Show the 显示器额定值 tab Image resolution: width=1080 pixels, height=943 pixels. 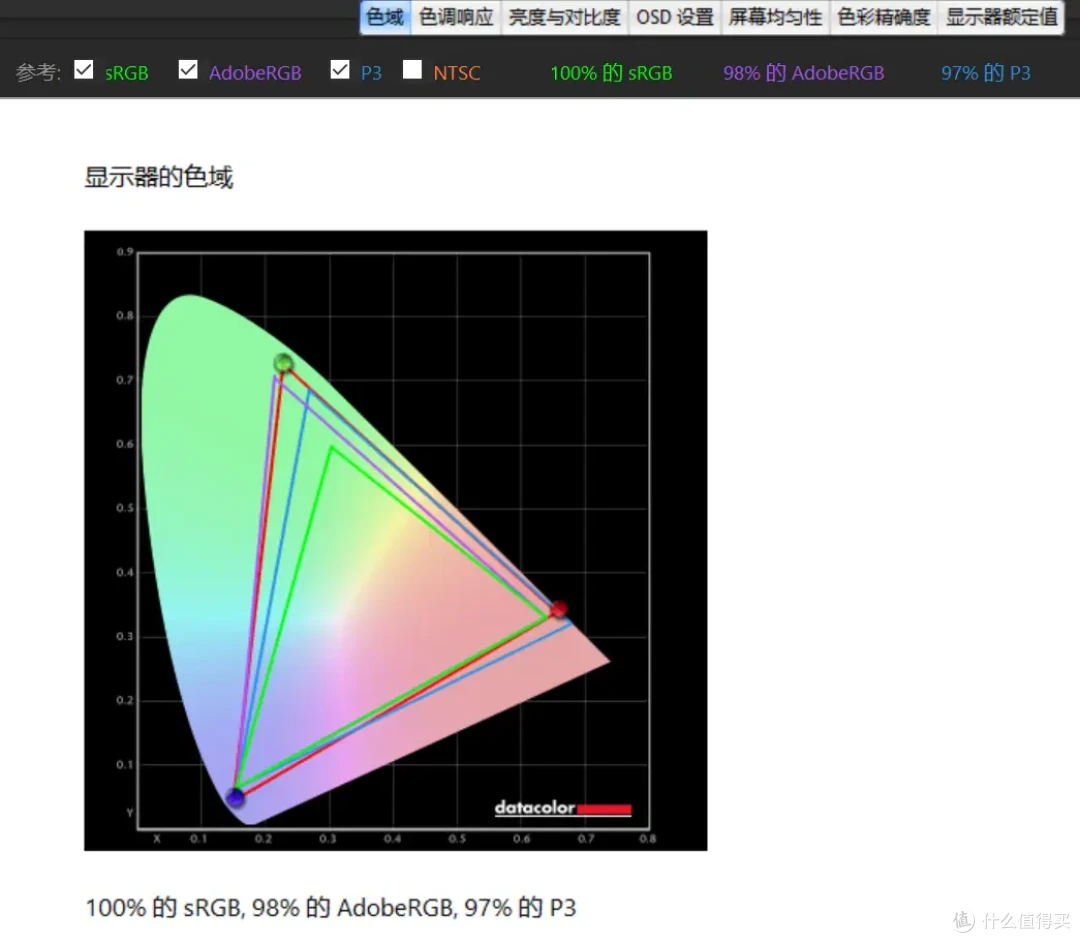[x=1001, y=17]
